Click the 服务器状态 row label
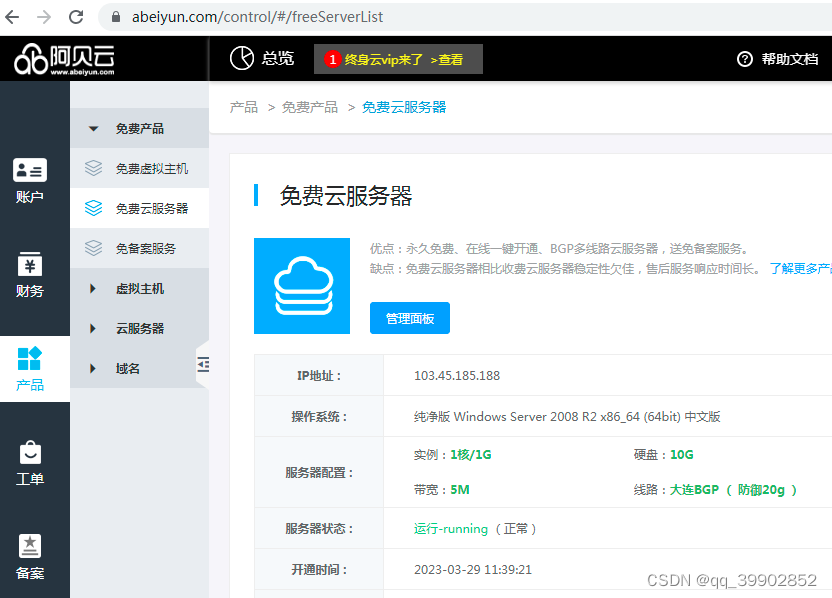The height and width of the screenshot is (598, 832). (x=319, y=529)
